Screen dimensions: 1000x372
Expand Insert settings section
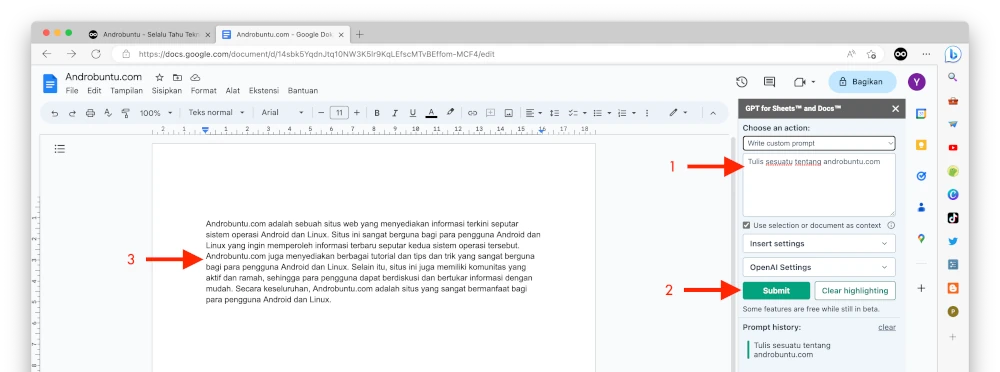(819, 243)
